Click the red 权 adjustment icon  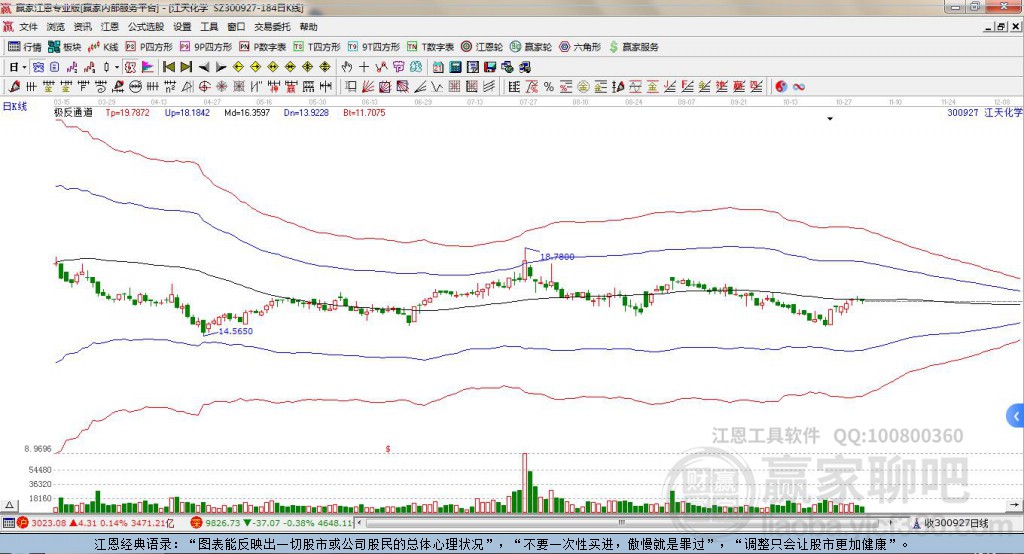tap(130, 67)
